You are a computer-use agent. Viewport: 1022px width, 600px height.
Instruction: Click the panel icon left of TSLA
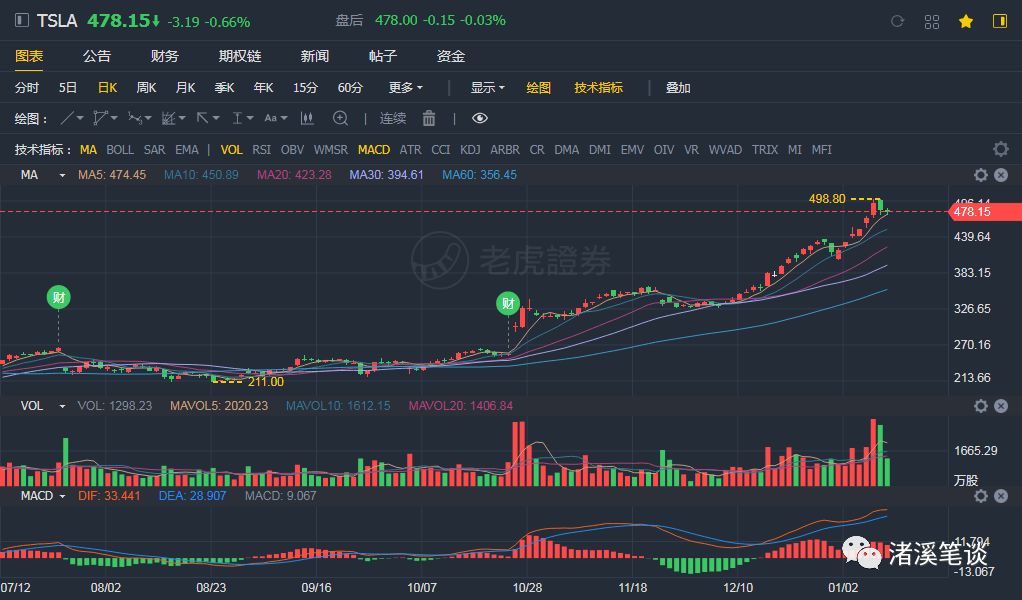[x=22, y=20]
